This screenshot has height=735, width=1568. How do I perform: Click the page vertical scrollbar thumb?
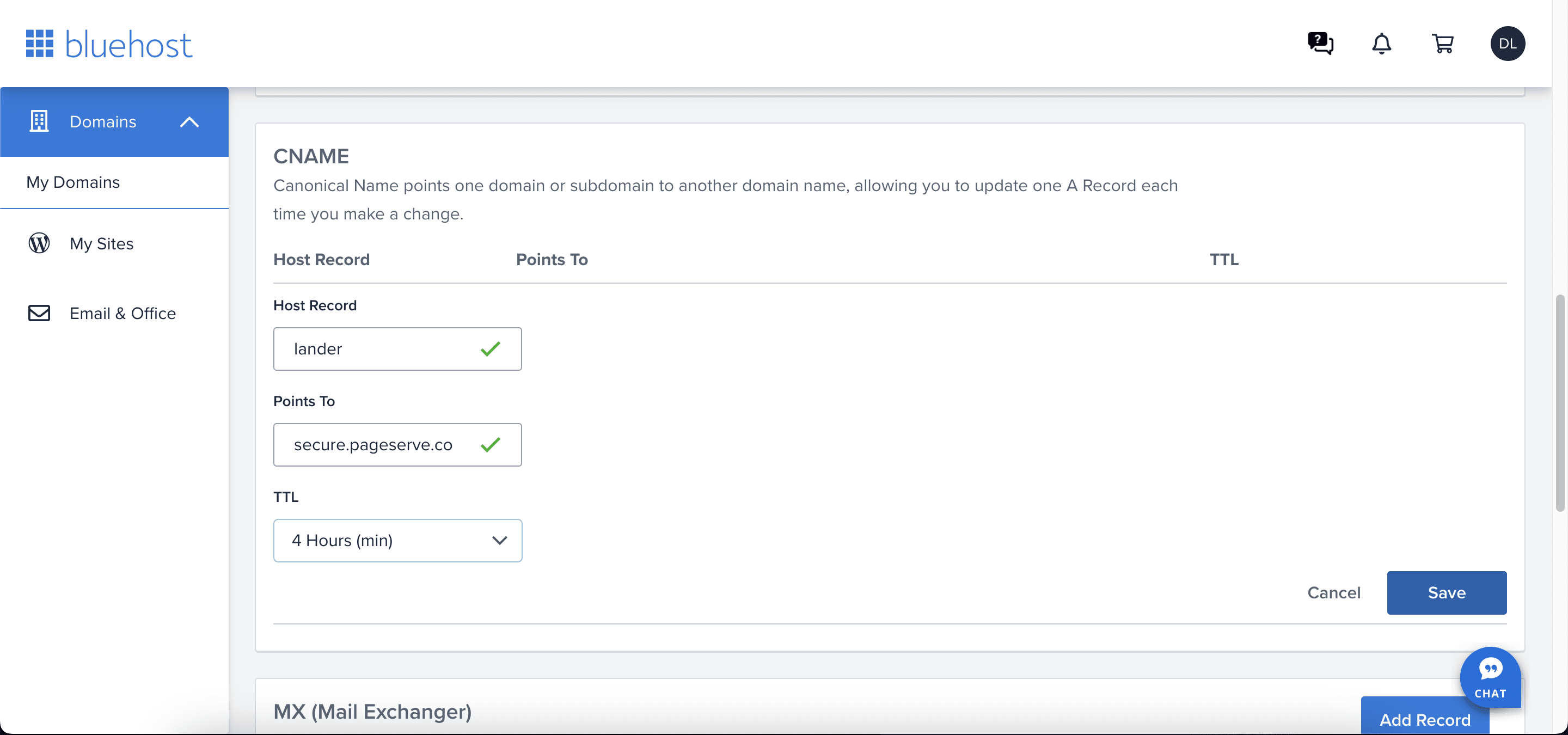point(1559,402)
